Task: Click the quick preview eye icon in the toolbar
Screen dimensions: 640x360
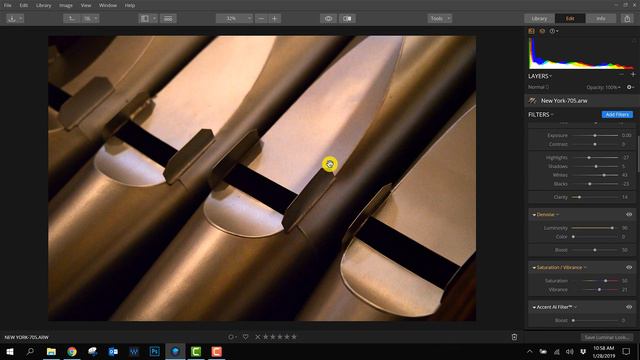Action: click(x=328, y=18)
